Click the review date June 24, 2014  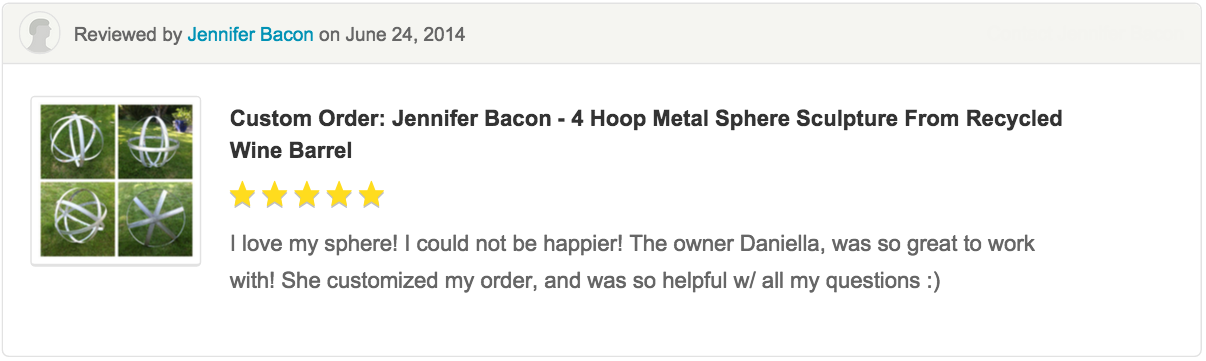pos(405,35)
